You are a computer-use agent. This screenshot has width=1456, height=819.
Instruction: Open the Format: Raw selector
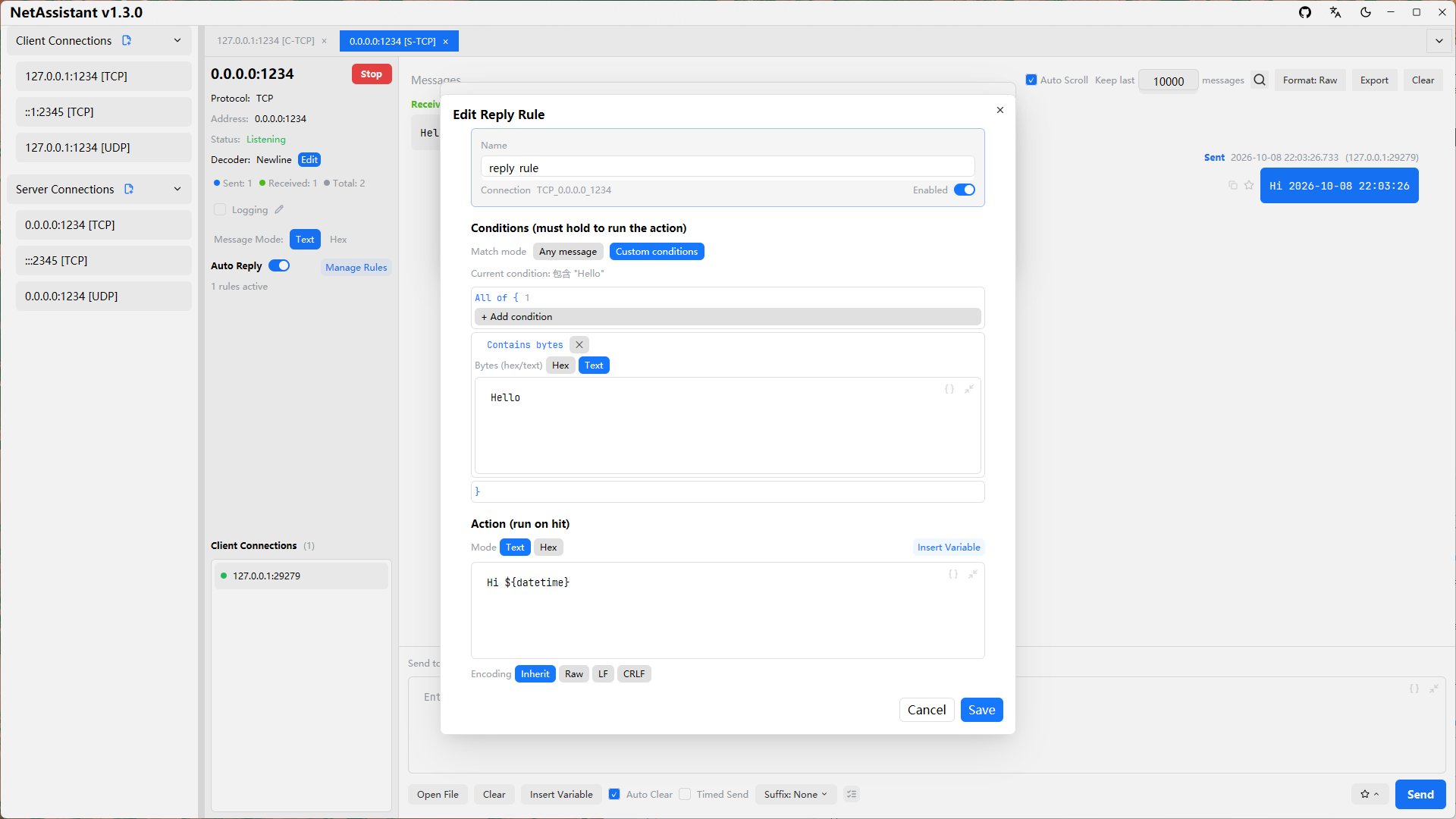[1310, 80]
